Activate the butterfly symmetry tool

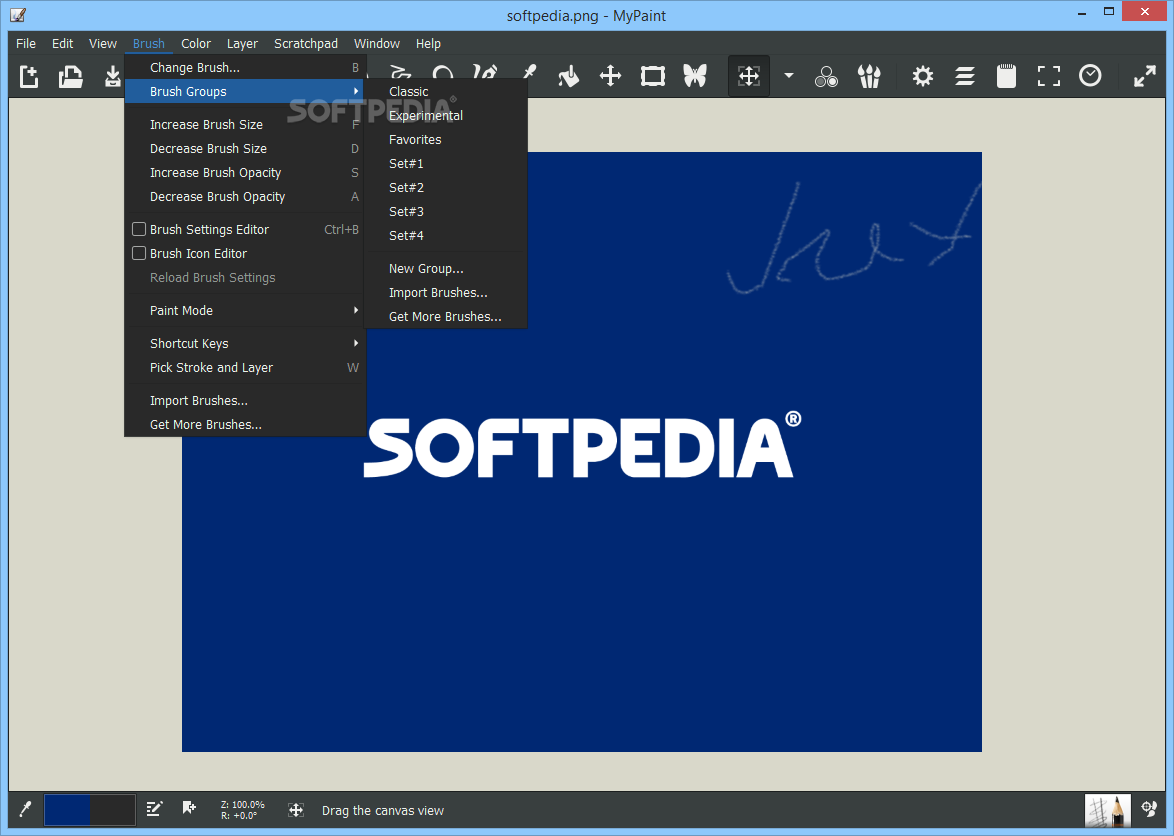tap(695, 76)
